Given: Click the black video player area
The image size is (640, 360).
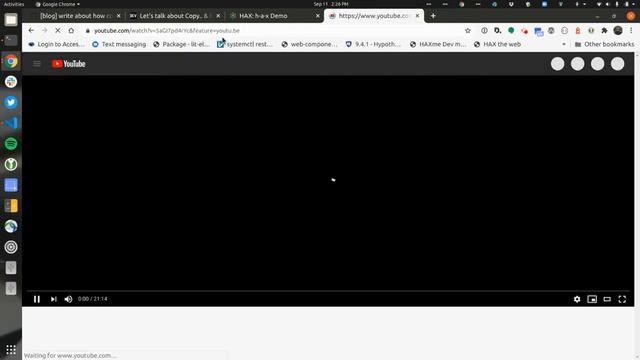Looking at the screenshot, I should pos(328,182).
